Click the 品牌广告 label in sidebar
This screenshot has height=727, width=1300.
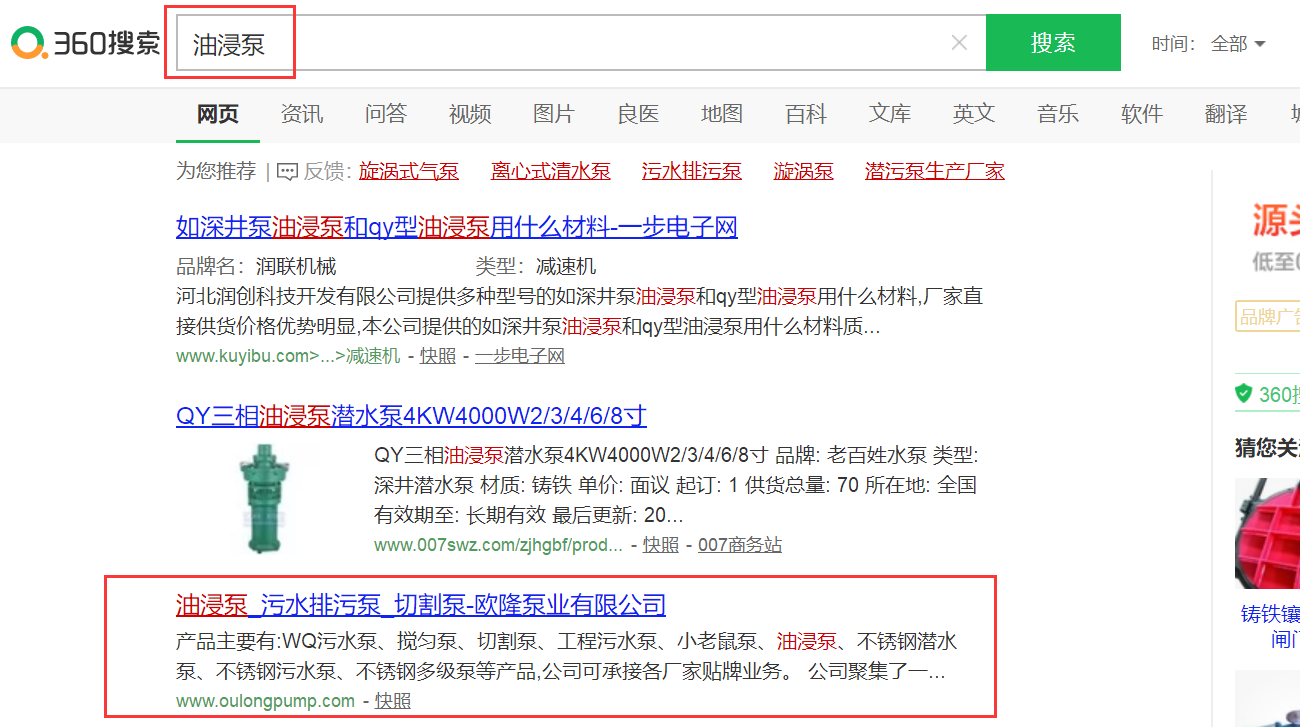click(1268, 317)
